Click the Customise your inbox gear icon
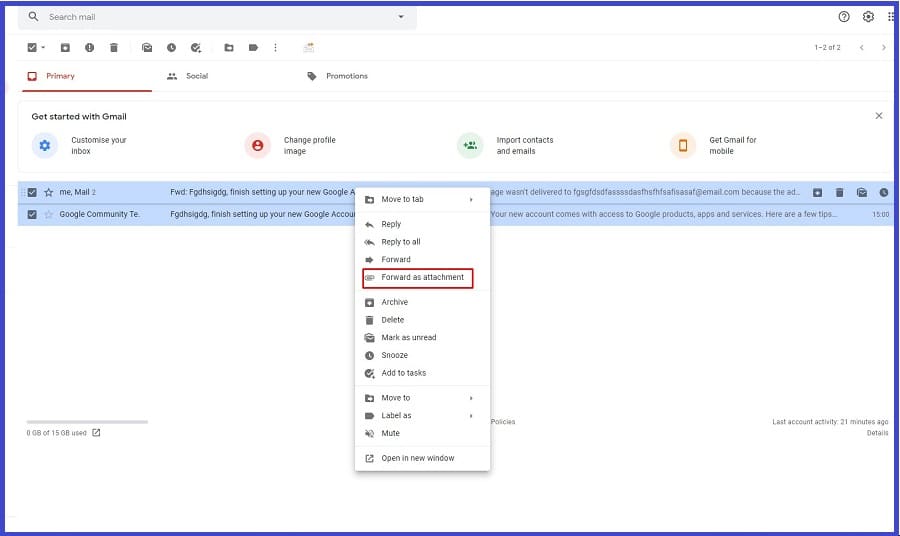 (45, 145)
